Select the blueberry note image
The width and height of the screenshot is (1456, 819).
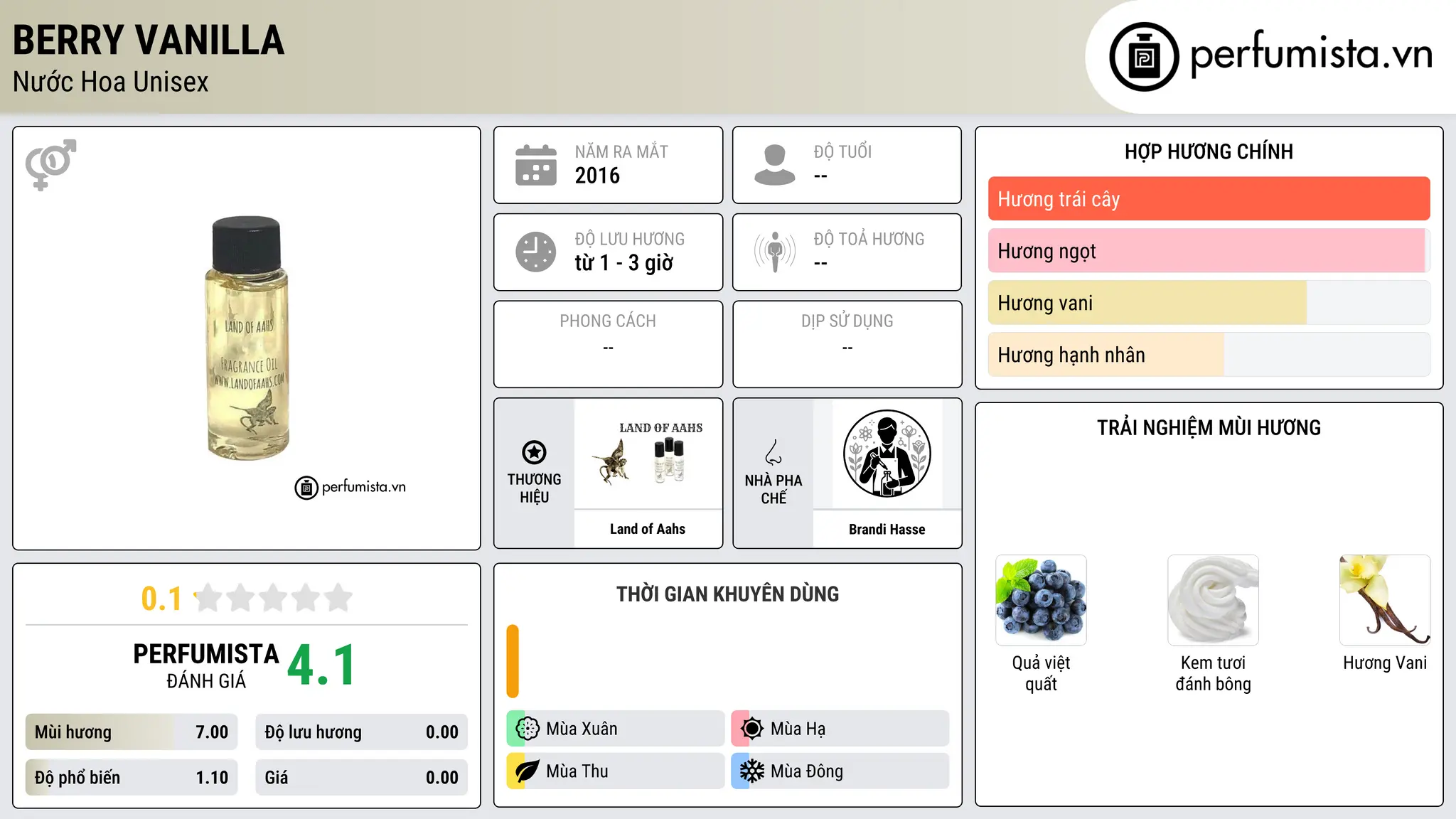tap(1041, 600)
